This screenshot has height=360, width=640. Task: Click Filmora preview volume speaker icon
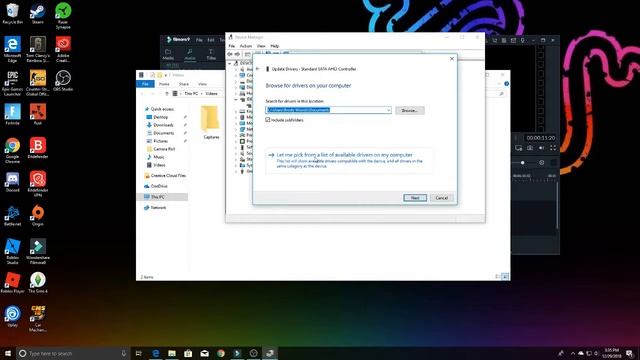point(541,148)
